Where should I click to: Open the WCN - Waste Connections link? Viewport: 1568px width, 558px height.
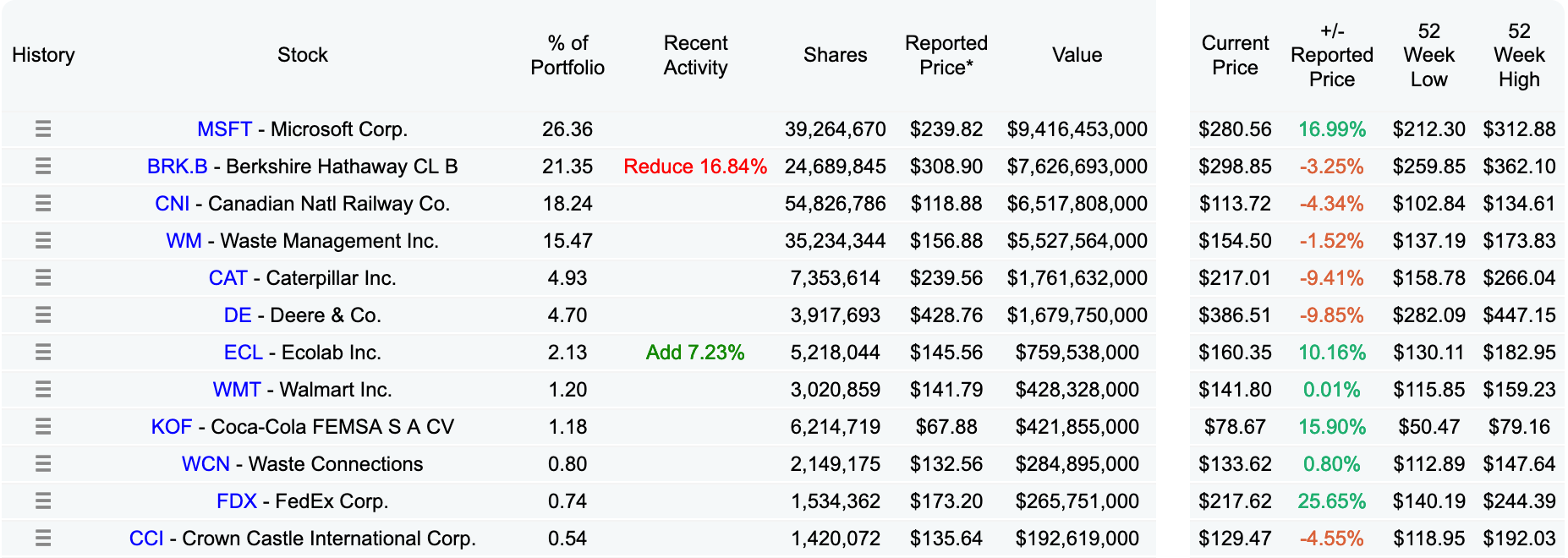point(207,463)
